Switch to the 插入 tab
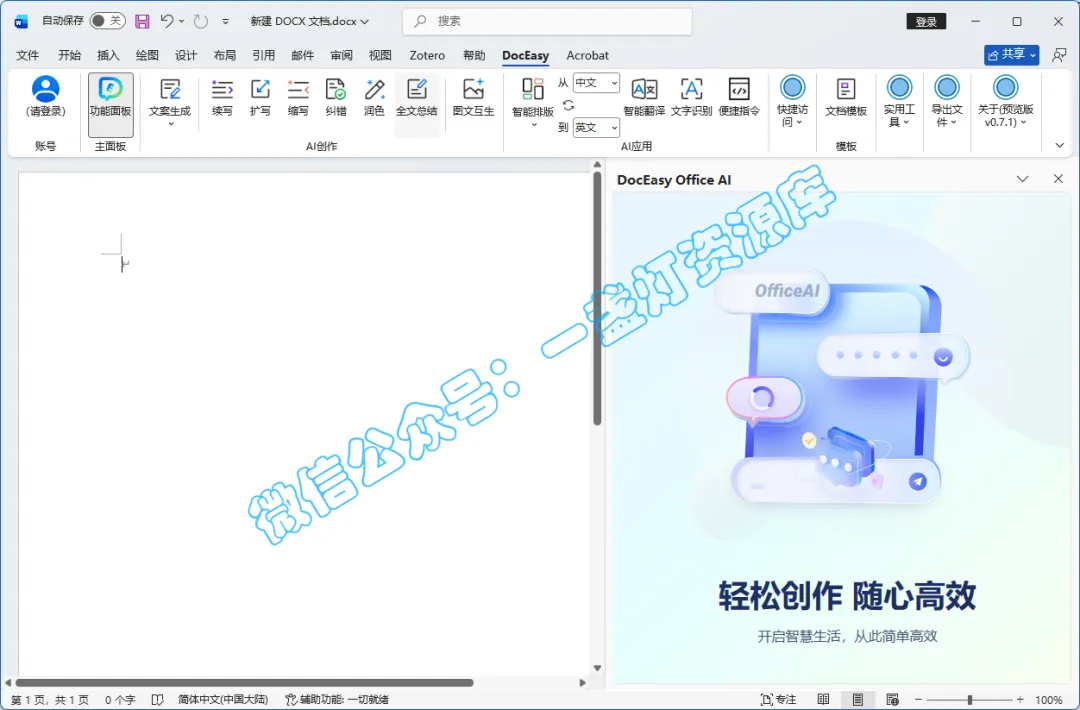The image size is (1080, 710). click(x=108, y=55)
